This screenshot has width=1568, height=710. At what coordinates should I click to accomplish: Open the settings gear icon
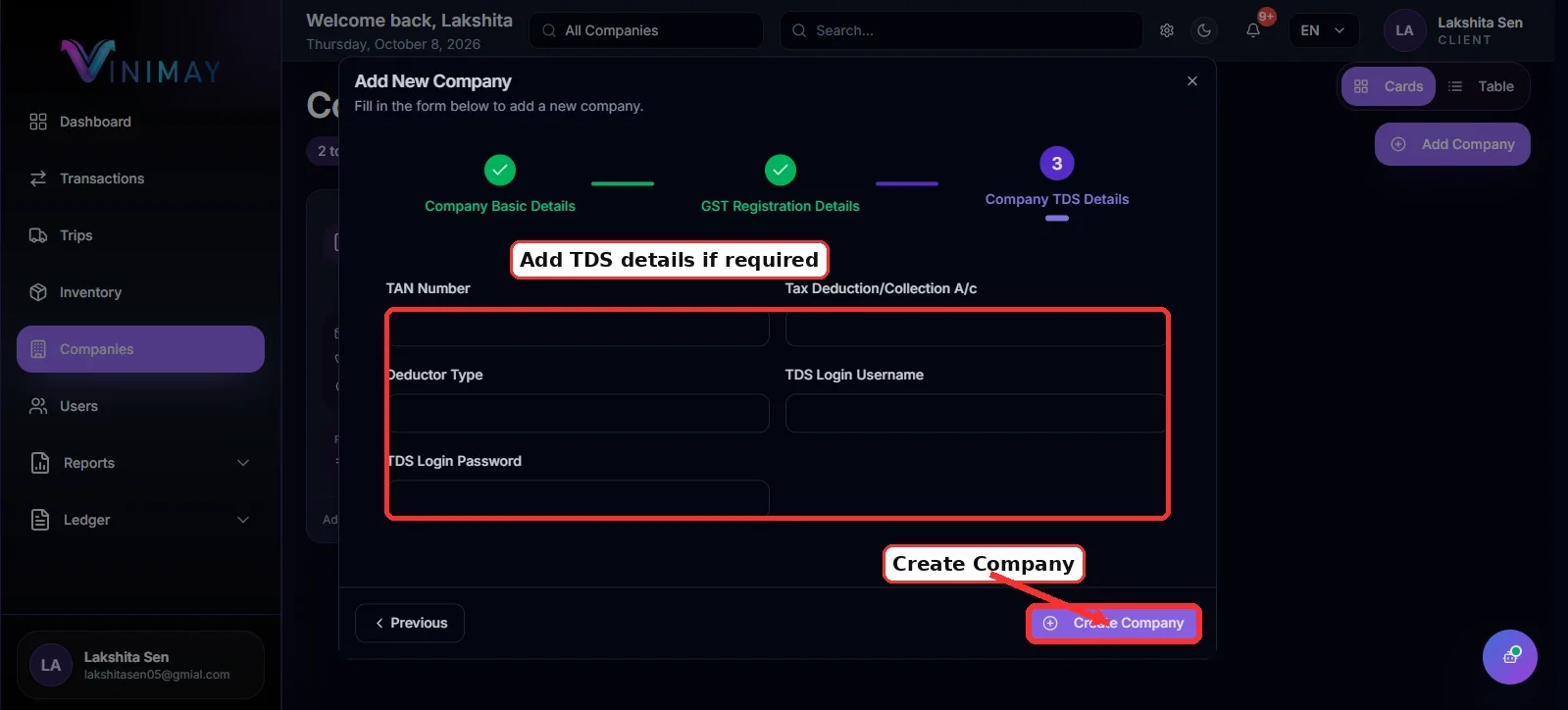(1167, 30)
